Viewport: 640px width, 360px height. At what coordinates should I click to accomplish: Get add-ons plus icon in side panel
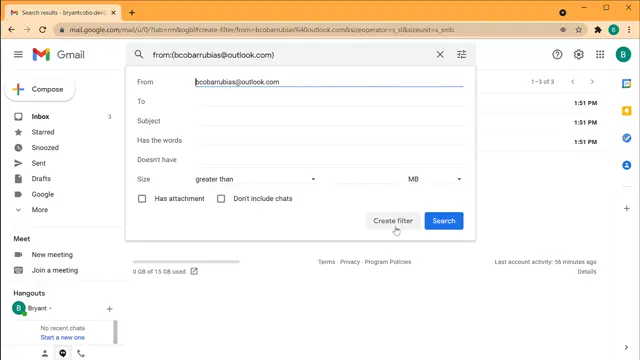click(627, 209)
